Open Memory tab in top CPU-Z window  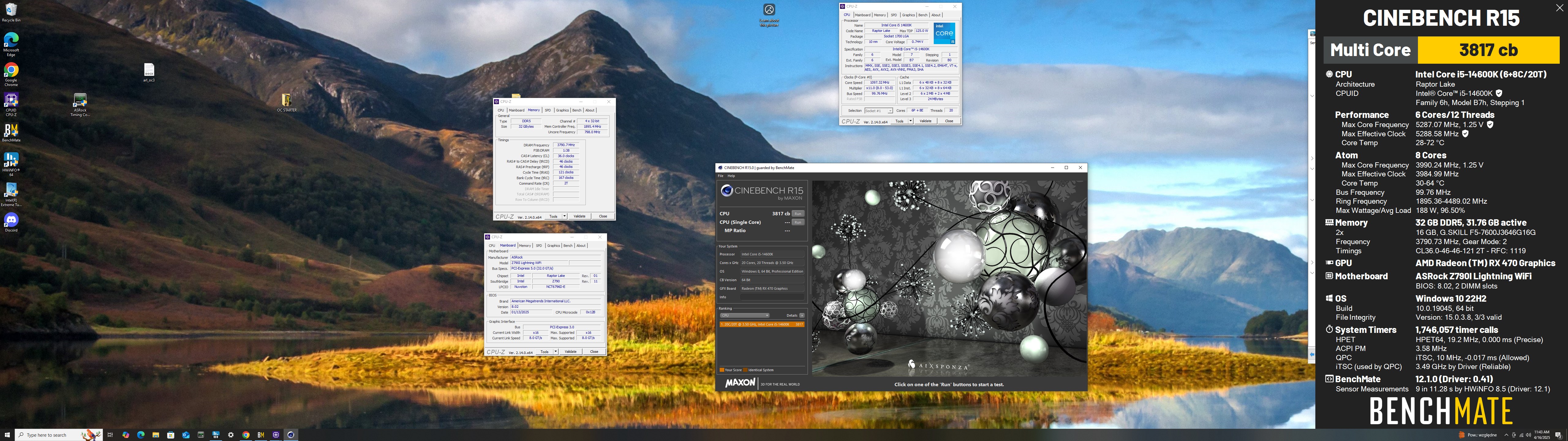click(880, 15)
